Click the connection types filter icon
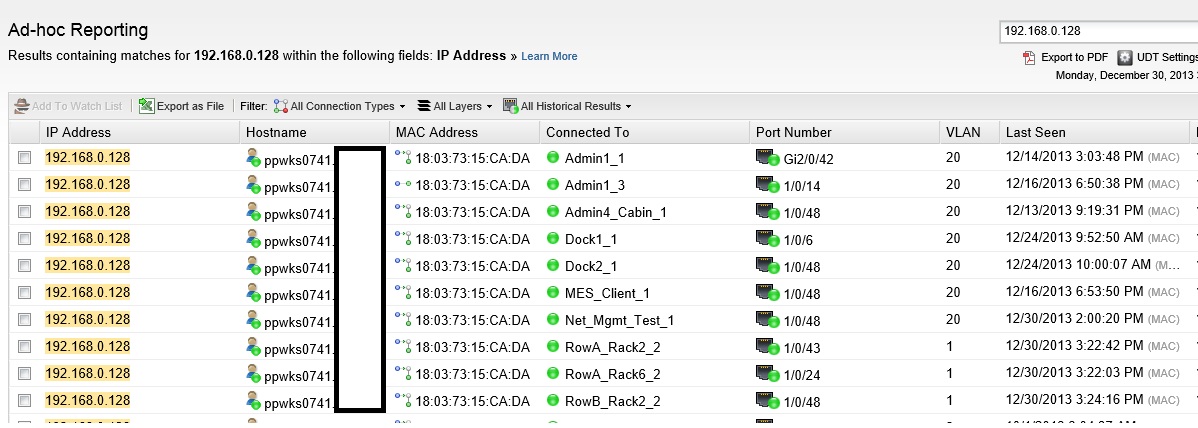The image size is (1198, 428). (x=280, y=106)
